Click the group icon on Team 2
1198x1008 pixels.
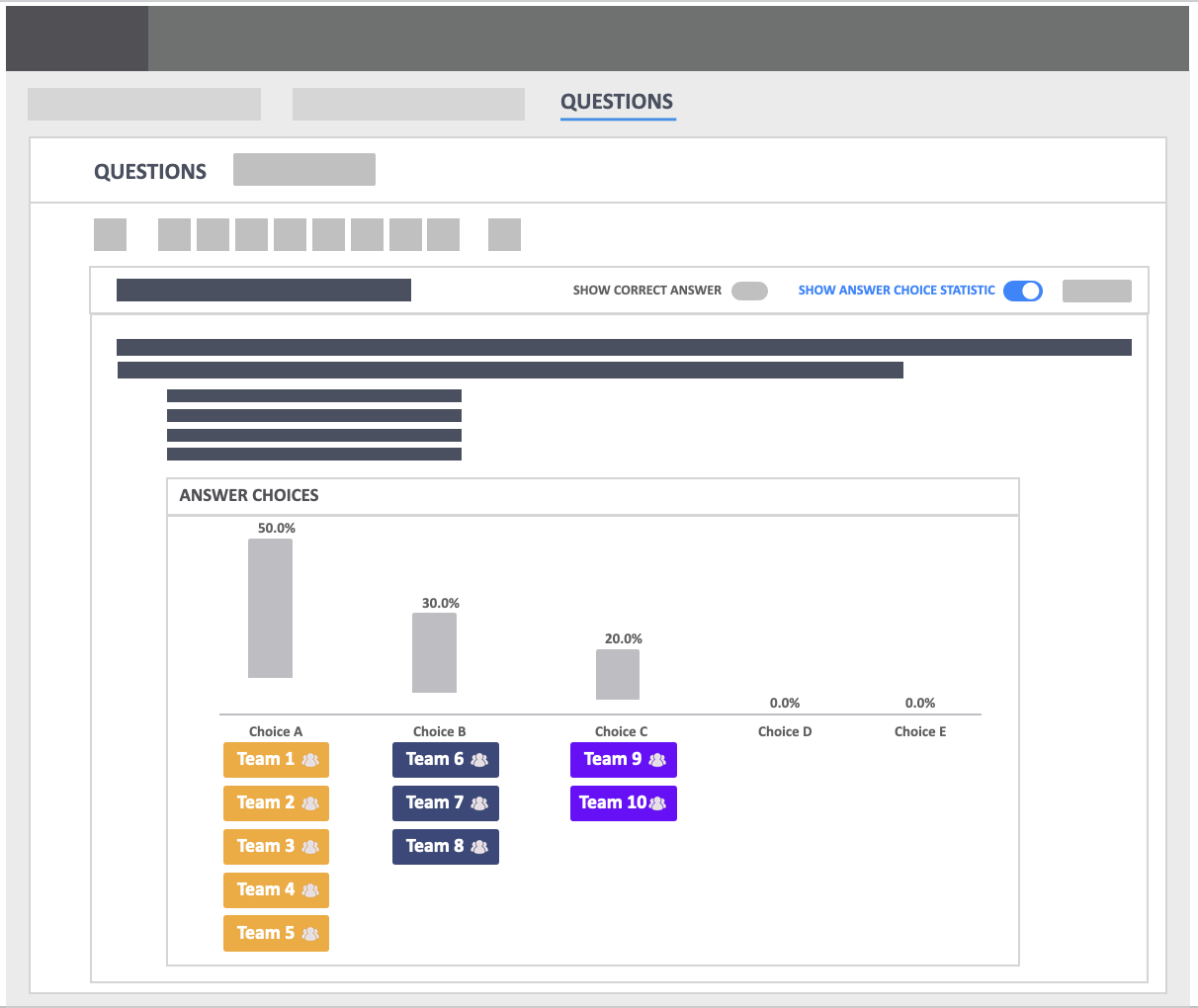[310, 803]
